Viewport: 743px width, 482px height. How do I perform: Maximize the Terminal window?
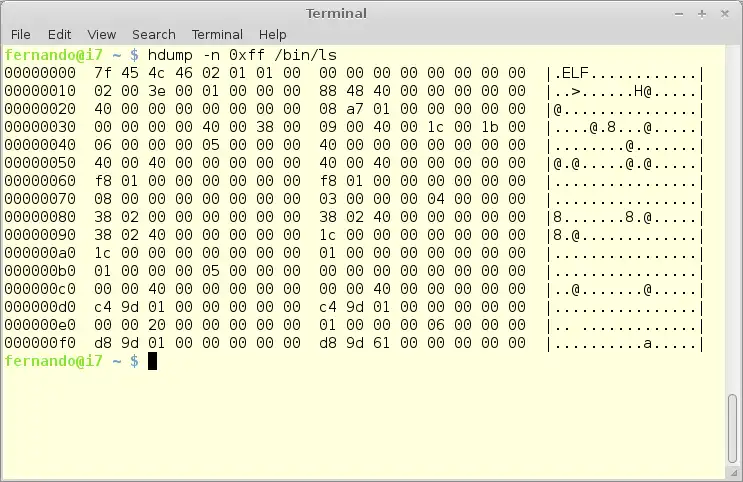point(702,14)
